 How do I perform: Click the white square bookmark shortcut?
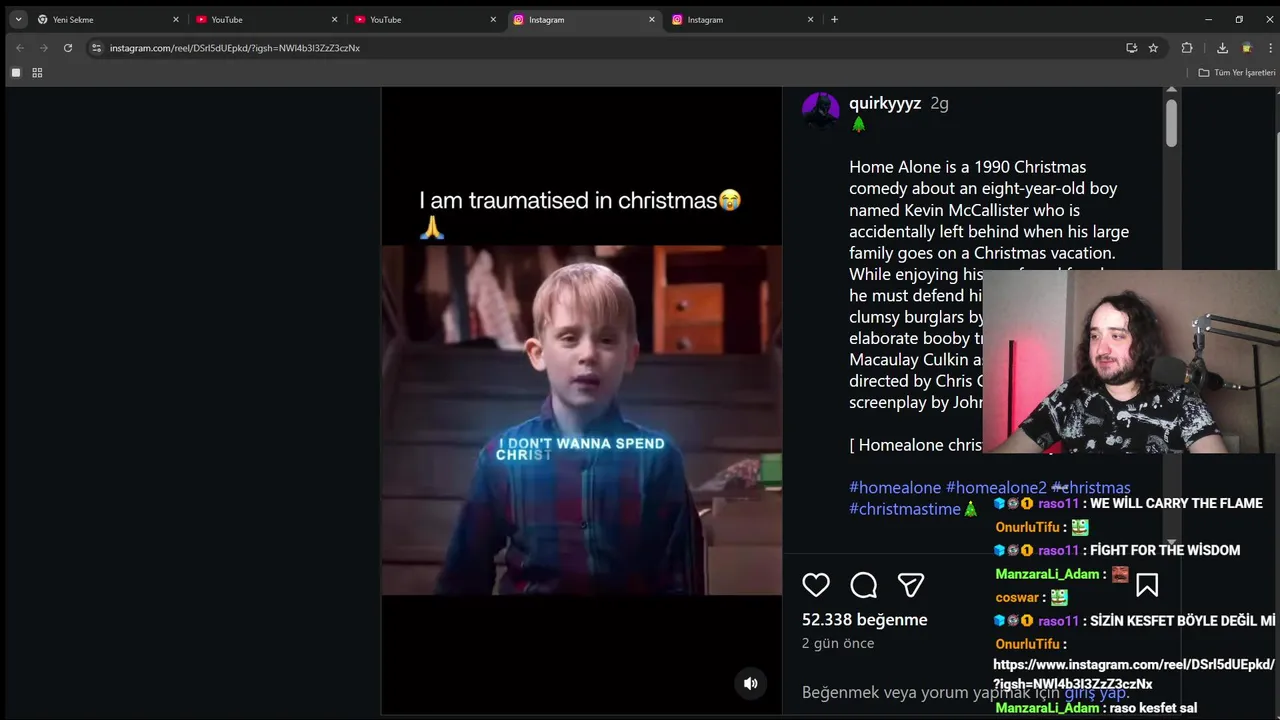point(16,72)
